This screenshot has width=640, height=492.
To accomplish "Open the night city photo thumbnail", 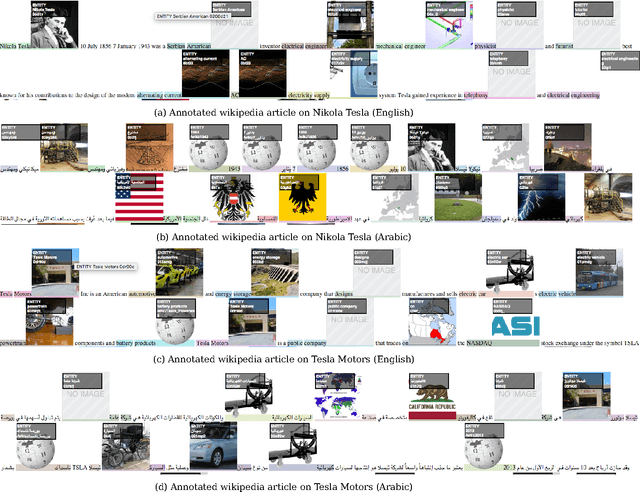I will pyautogui.click(x=567, y=147).
